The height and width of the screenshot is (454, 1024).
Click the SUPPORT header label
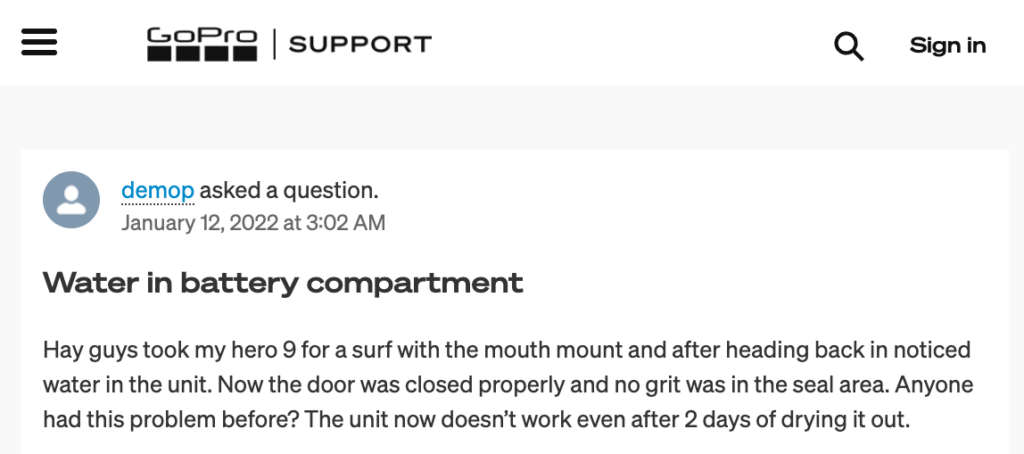pos(360,44)
